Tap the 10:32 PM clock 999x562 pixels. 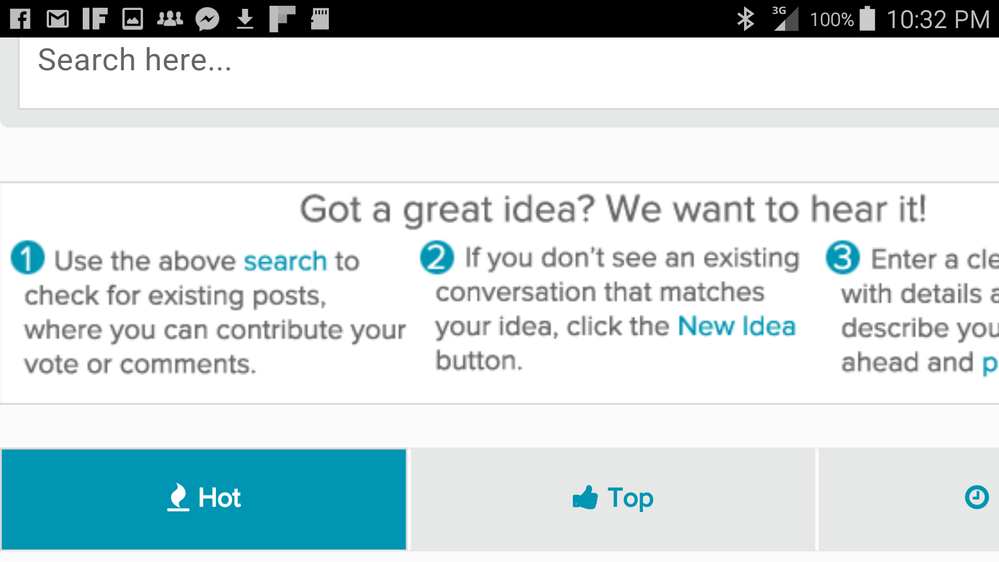pyautogui.click(x=938, y=19)
